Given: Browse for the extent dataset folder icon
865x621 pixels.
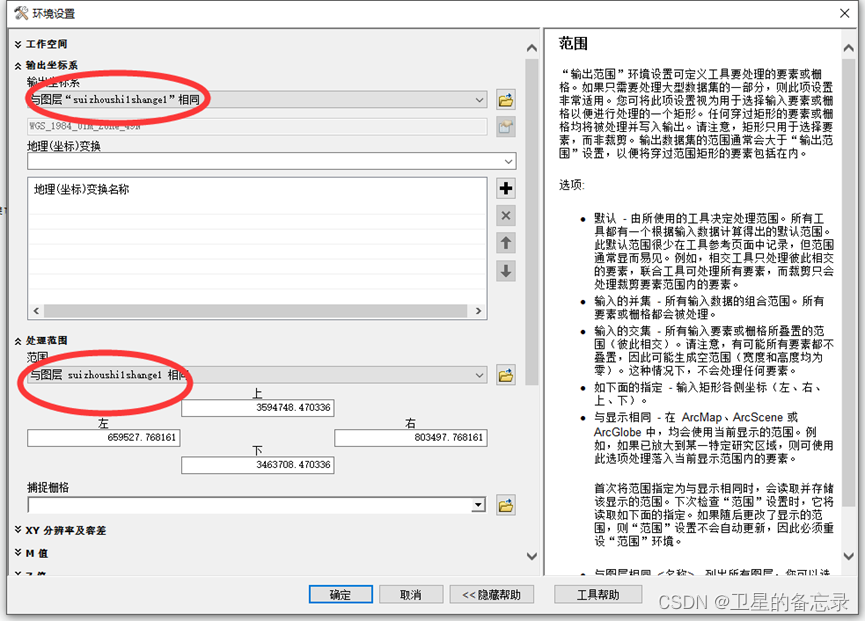Looking at the screenshot, I should [505, 376].
